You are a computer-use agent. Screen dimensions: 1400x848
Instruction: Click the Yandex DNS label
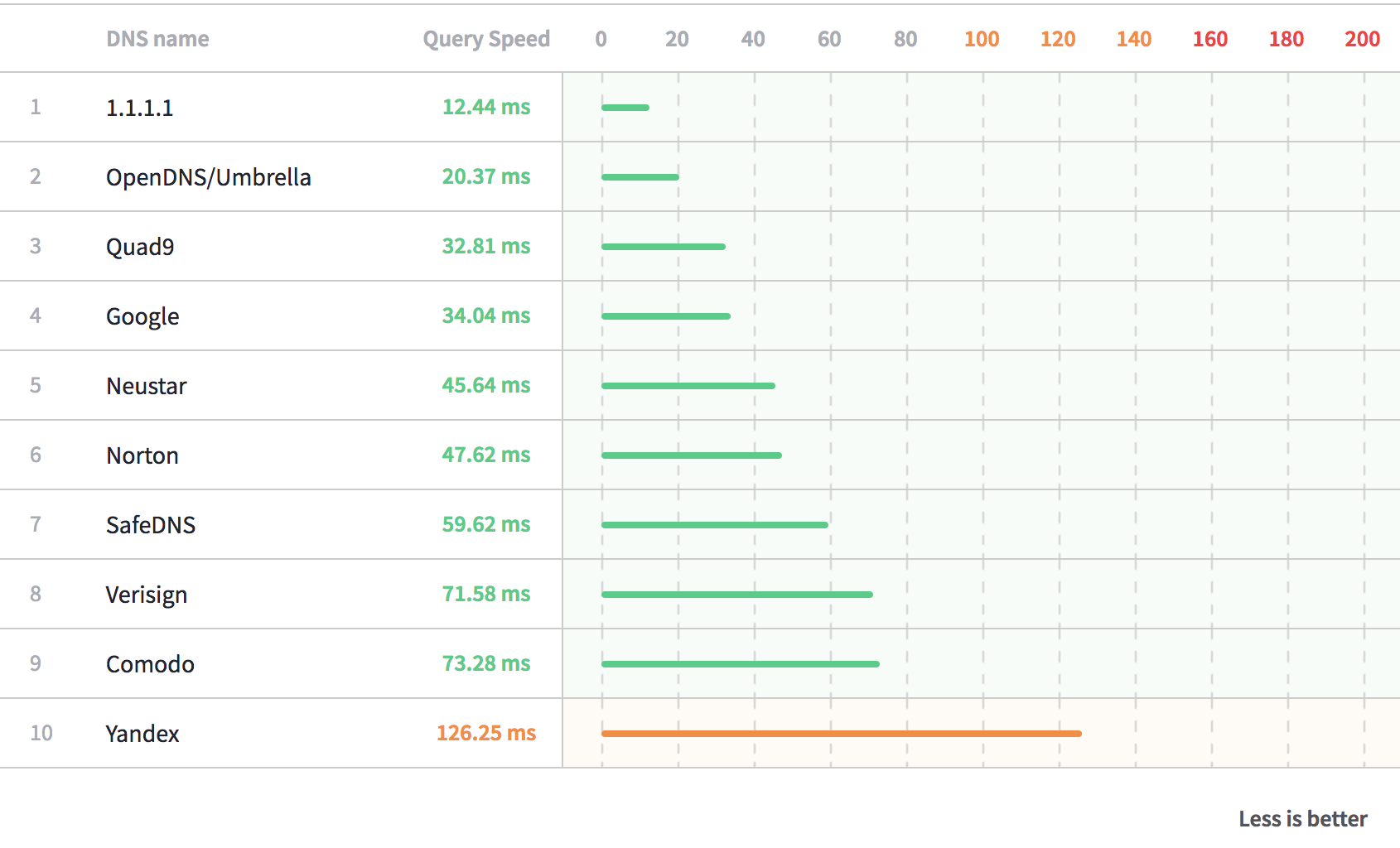[142, 733]
